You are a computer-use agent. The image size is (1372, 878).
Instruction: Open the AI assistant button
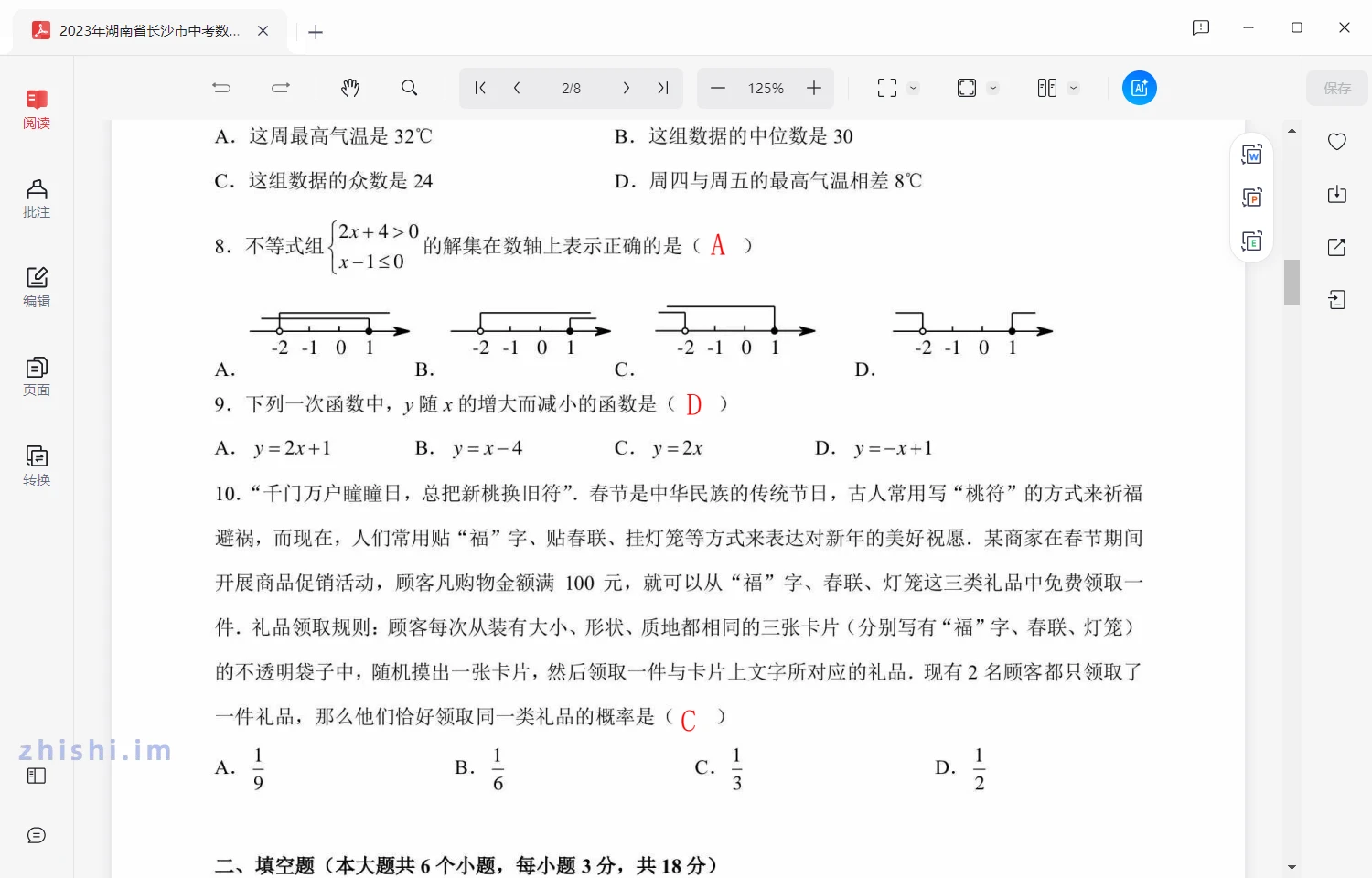[x=1140, y=88]
